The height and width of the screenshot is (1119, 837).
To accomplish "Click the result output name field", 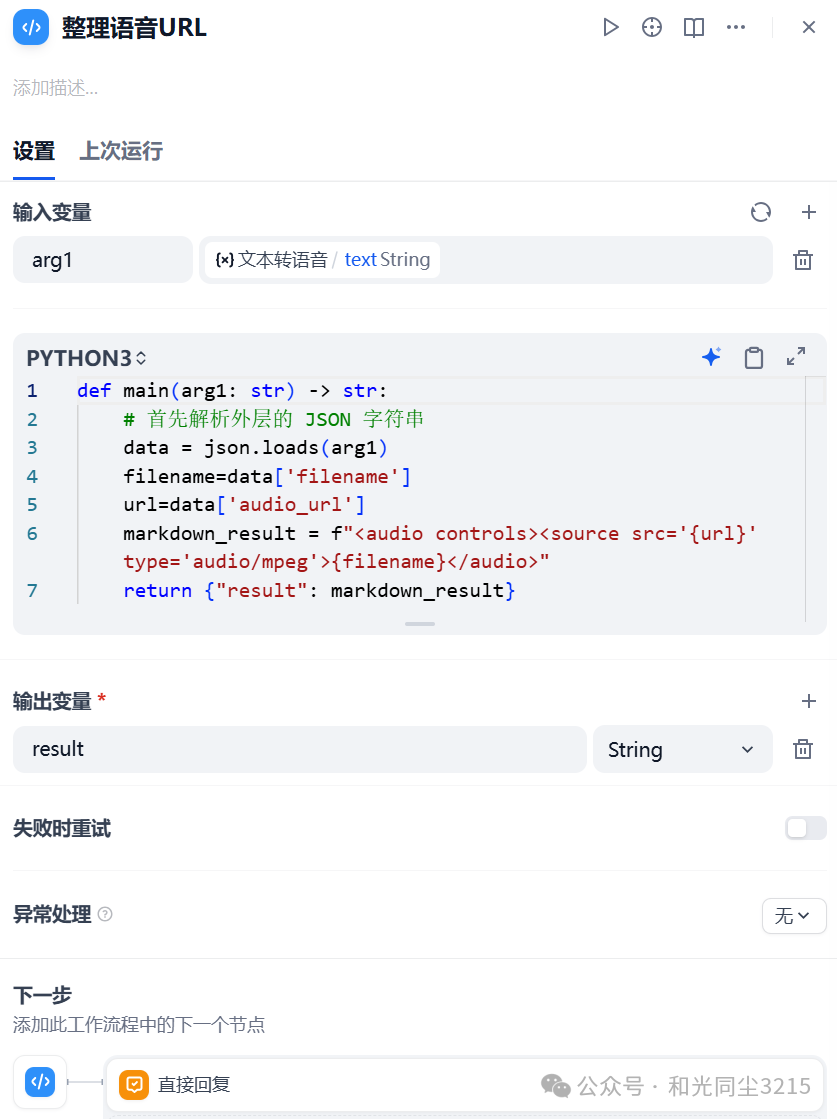I will pyautogui.click(x=300, y=749).
